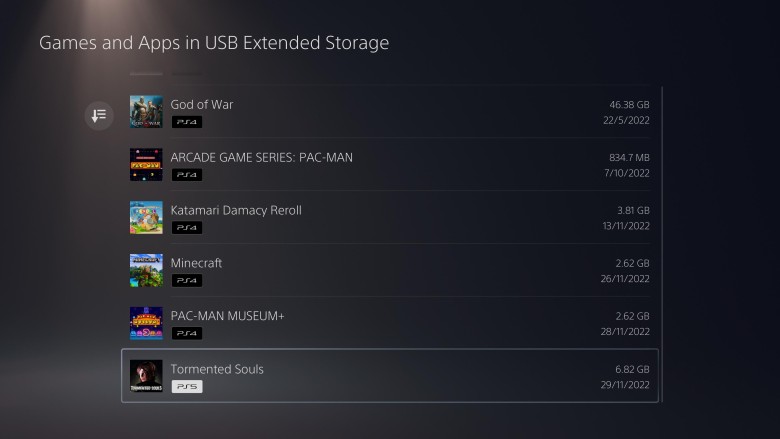
Task: Open the sort order icon button
Action: 98,115
